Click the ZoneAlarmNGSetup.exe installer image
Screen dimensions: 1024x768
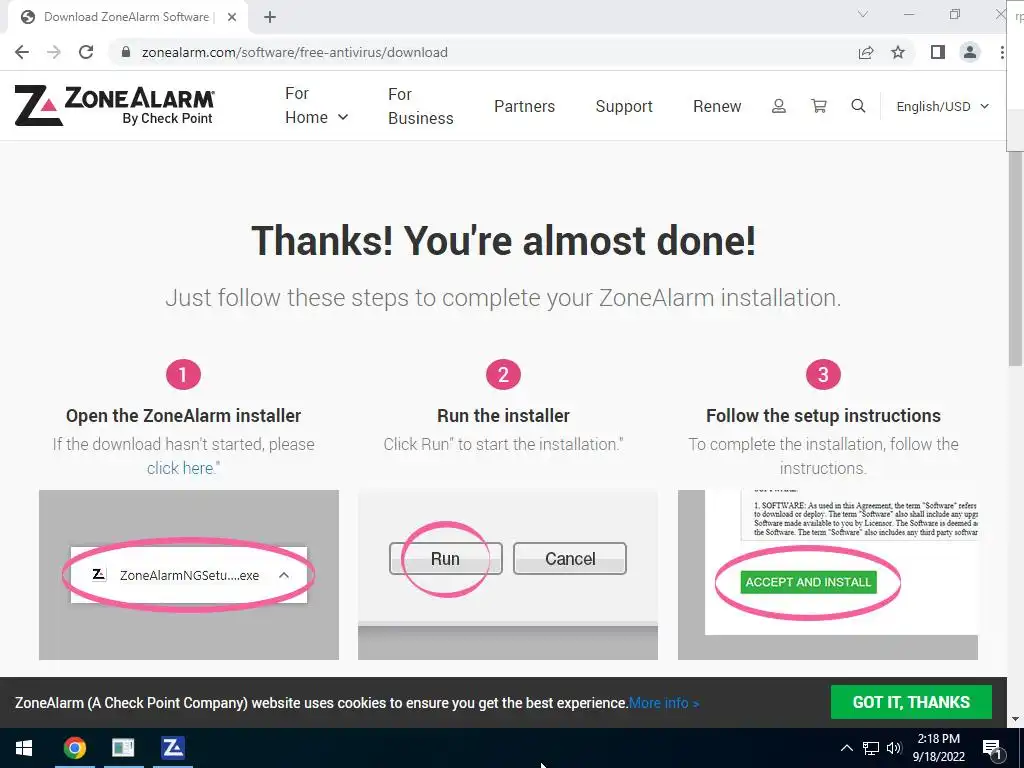pyautogui.click(x=189, y=575)
